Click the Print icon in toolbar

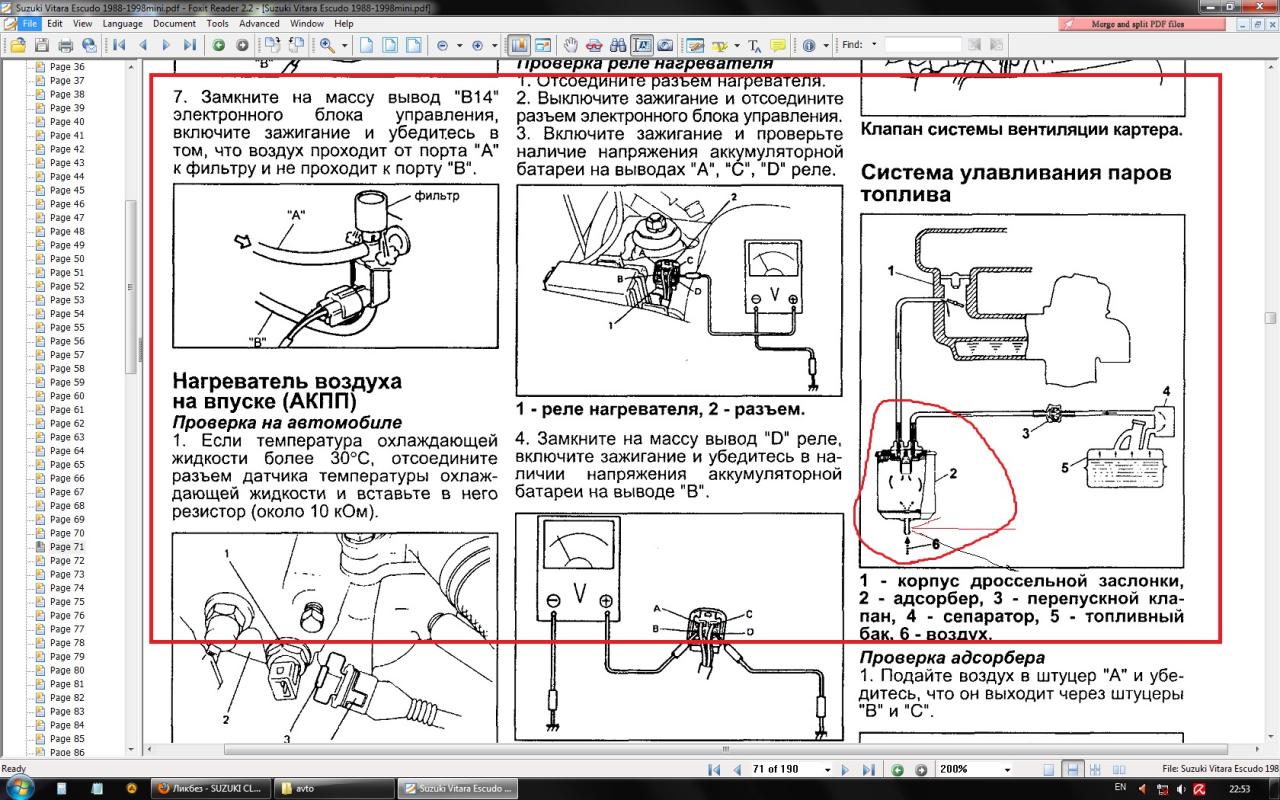point(66,45)
